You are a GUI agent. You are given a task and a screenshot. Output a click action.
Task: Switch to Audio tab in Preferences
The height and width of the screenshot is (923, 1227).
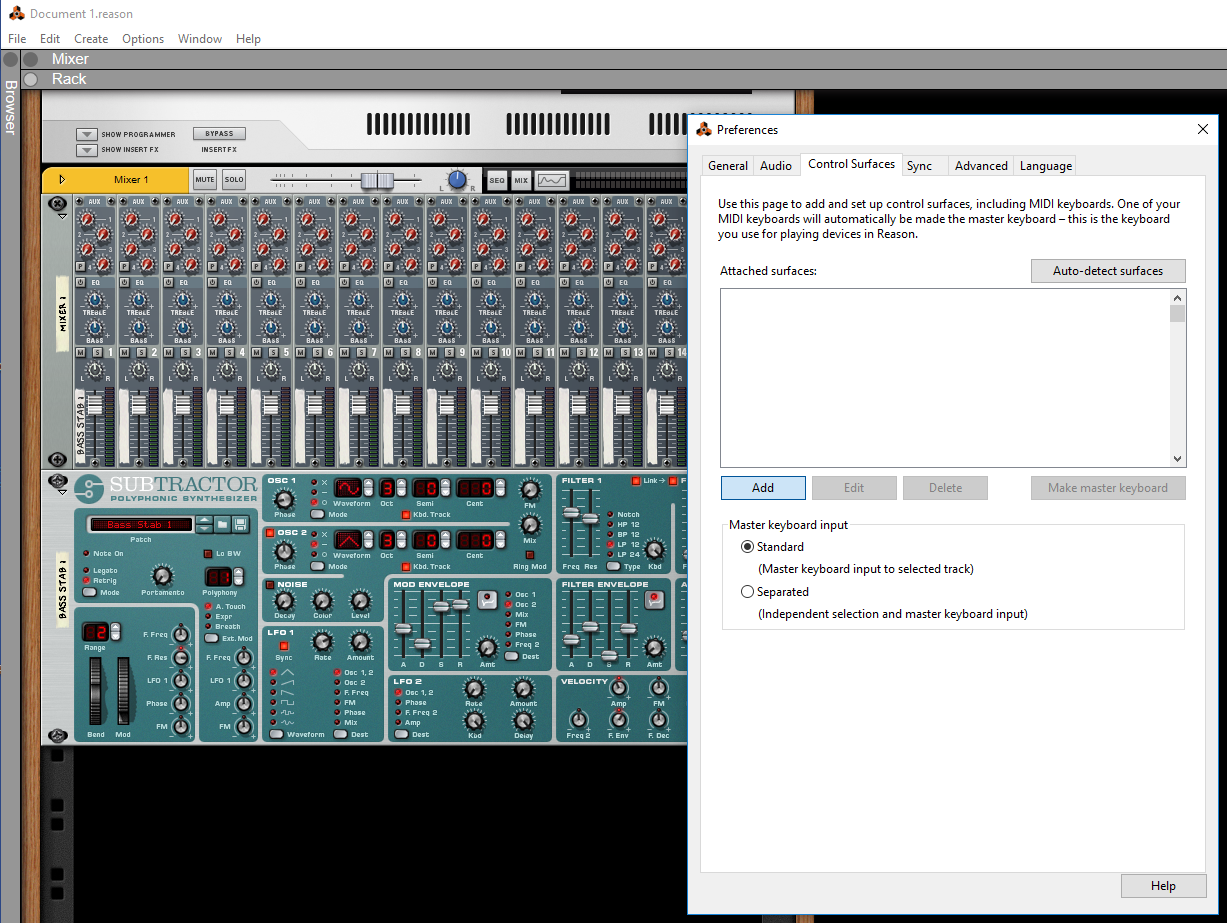(x=776, y=166)
